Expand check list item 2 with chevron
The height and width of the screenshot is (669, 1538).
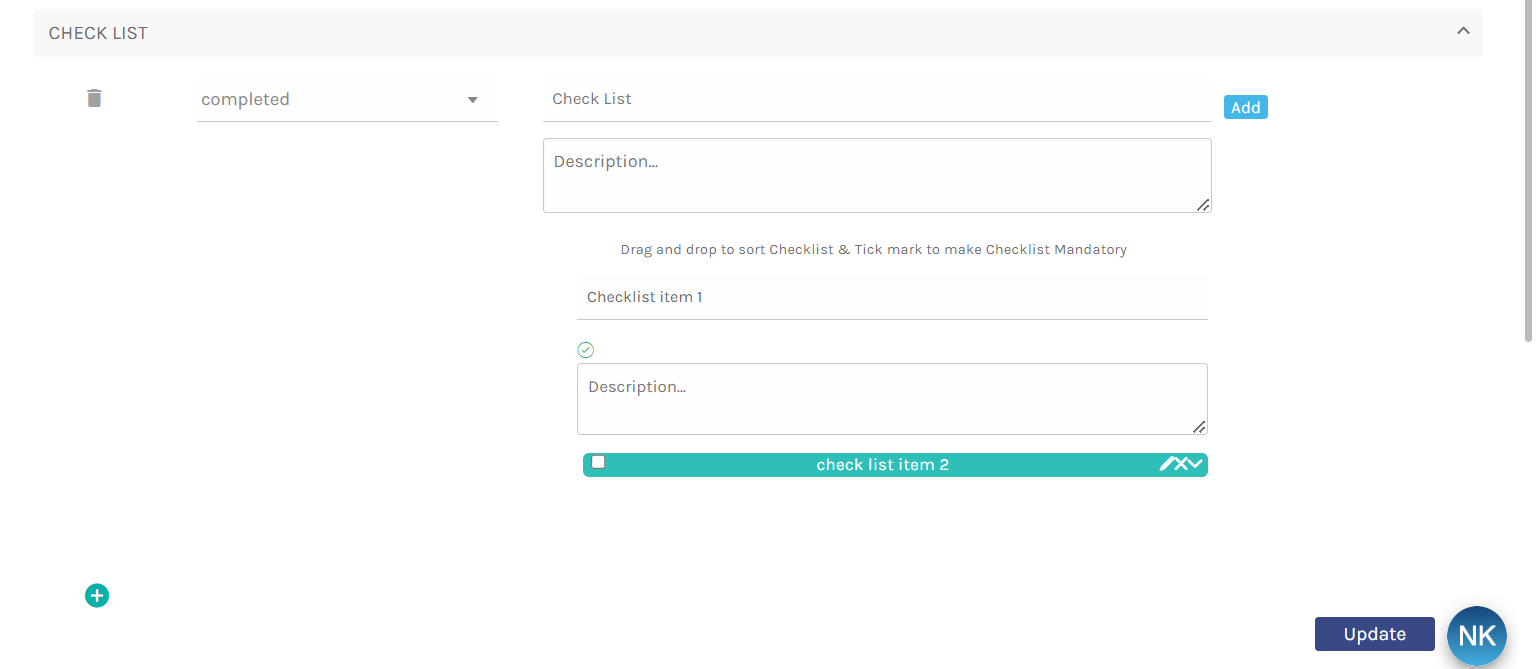(1194, 464)
